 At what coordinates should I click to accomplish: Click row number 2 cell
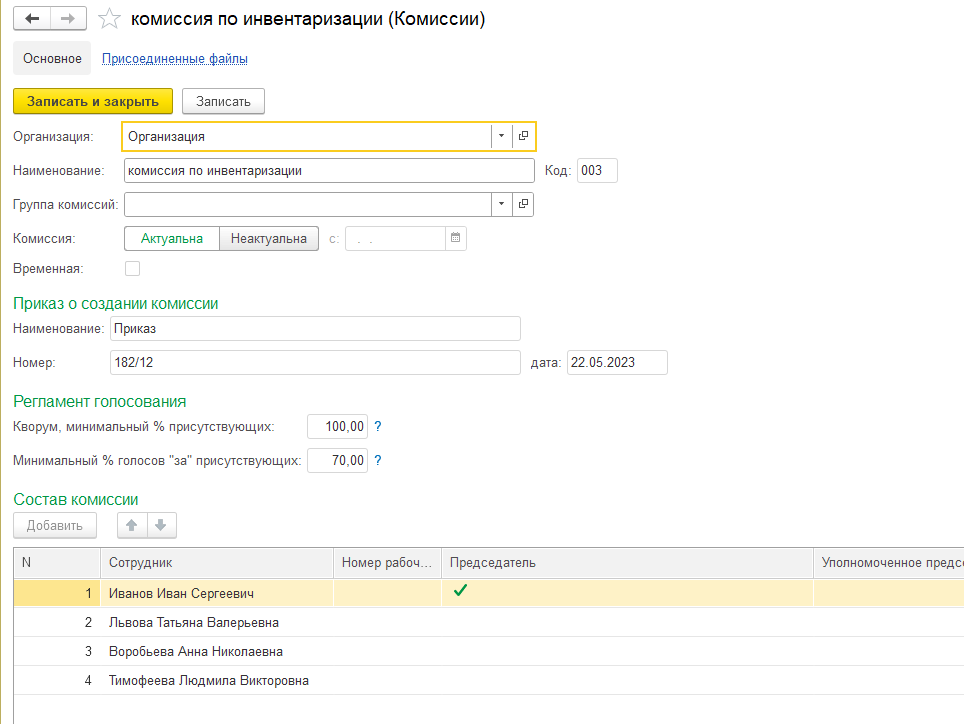[x=57, y=622]
